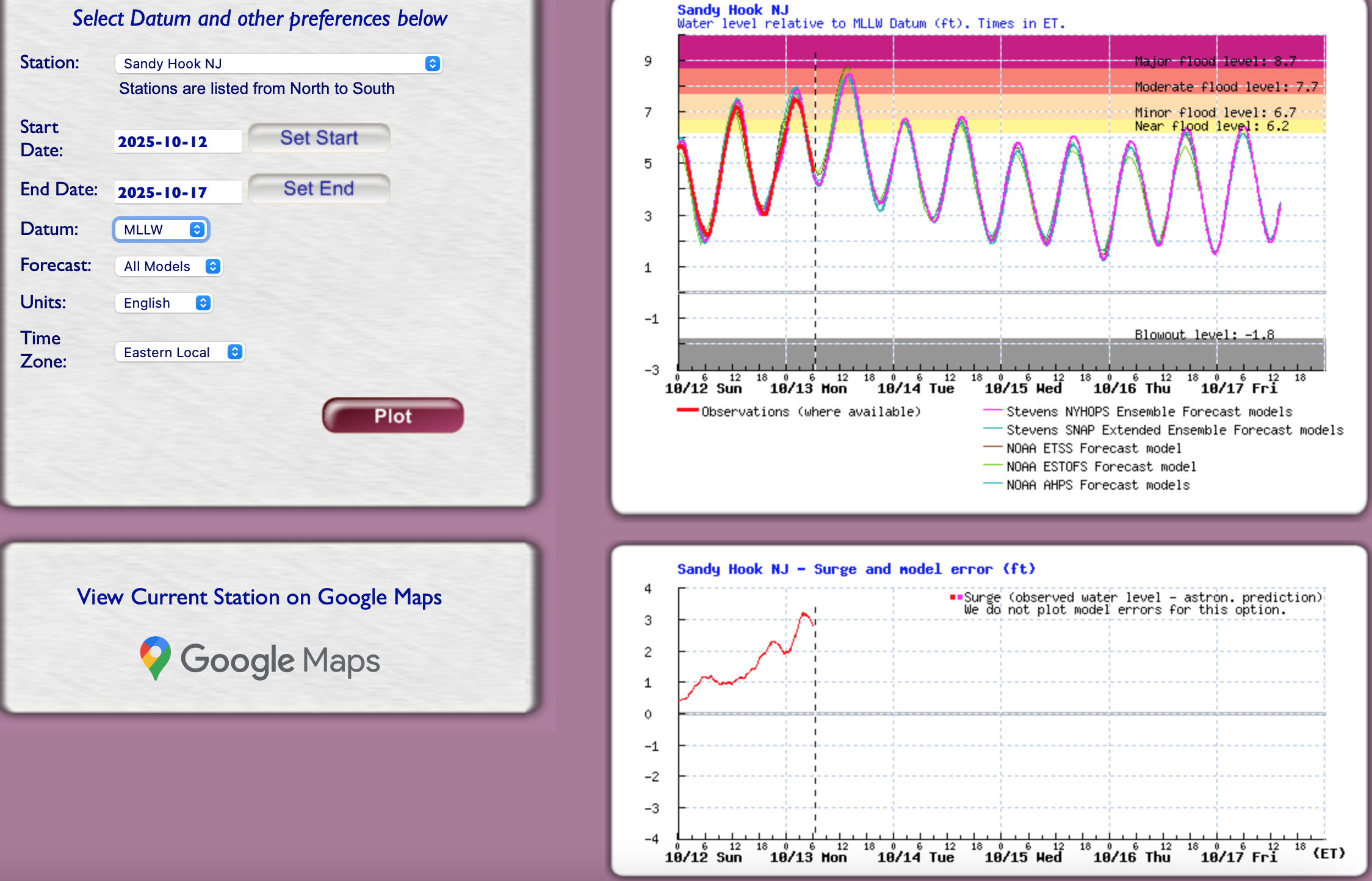The image size is (1372, 881).
Task: Click the NOAA ESTOFS green legend line
Action: pyautogui.click(x=992, y=466)
